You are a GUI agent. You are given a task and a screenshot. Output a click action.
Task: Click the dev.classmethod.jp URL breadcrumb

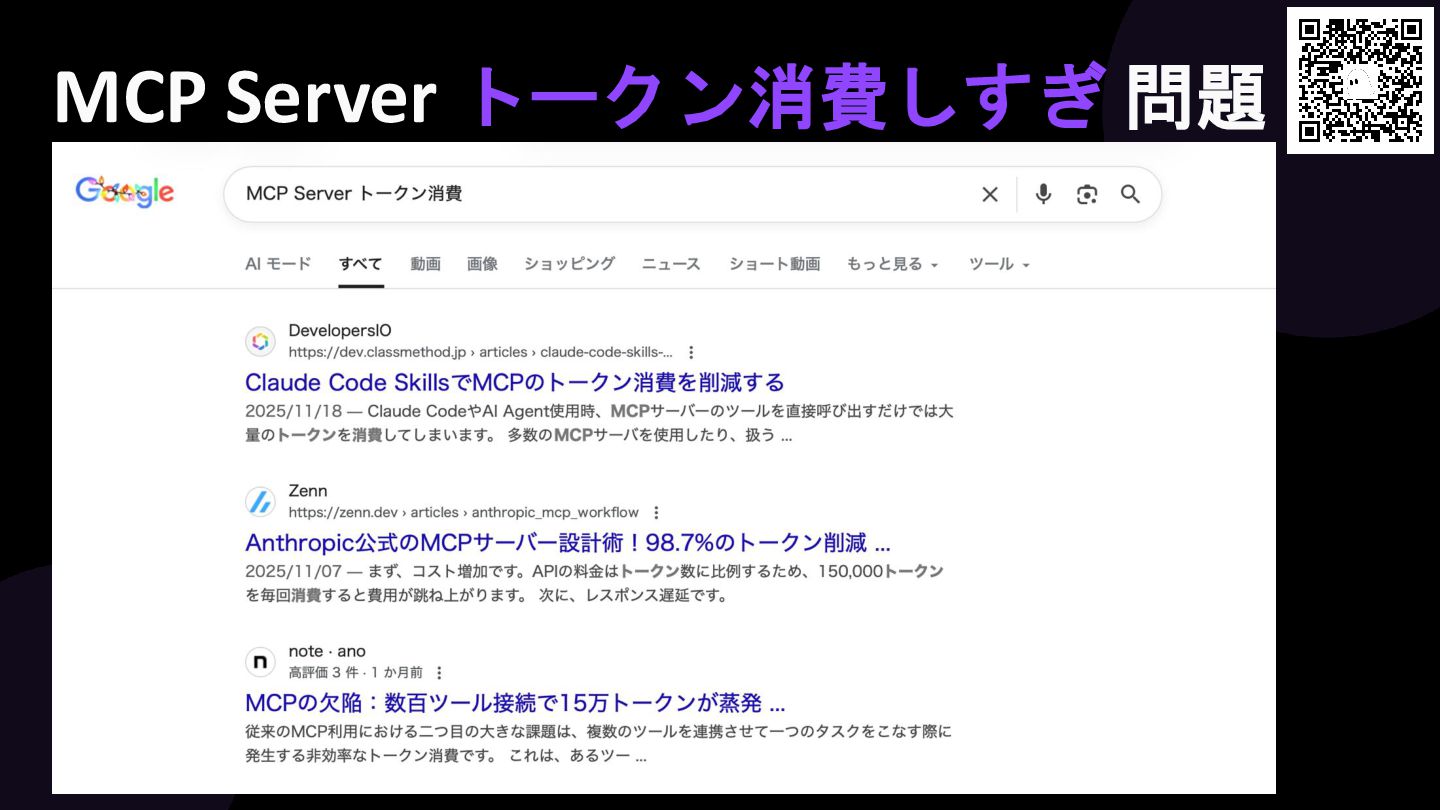[x=481, y=352]
